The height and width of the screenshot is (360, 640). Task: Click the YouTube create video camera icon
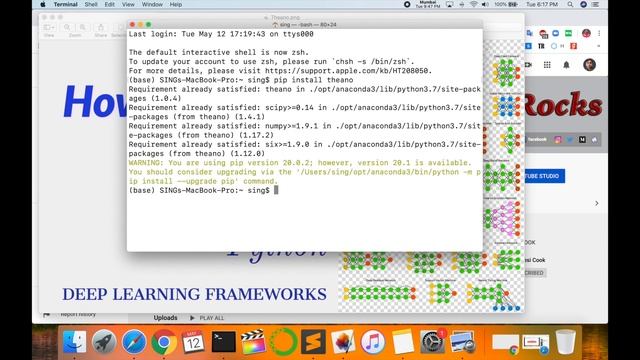528,65
